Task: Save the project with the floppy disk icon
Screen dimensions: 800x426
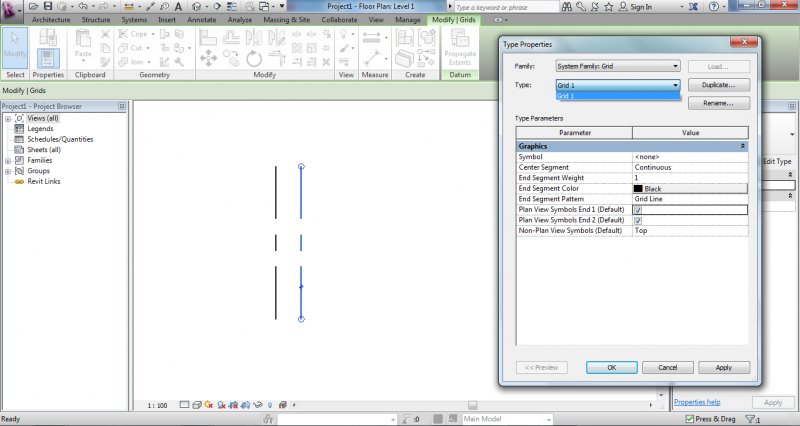Action: pyautogui.click(x=47, y=7)
